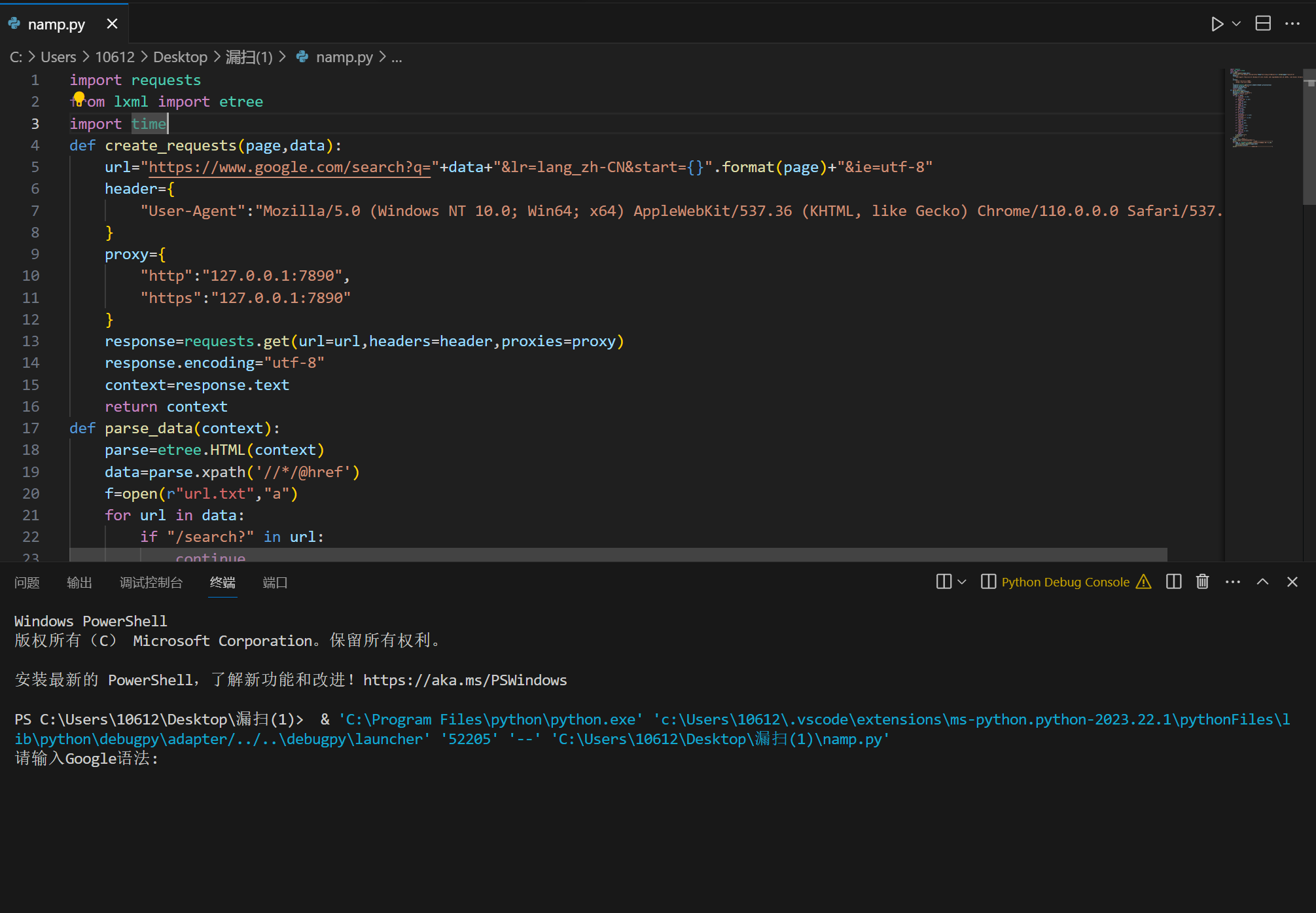Expand the breadcrumb '...' symbol segment
1316x913 pixels.
tap(397, 58)
